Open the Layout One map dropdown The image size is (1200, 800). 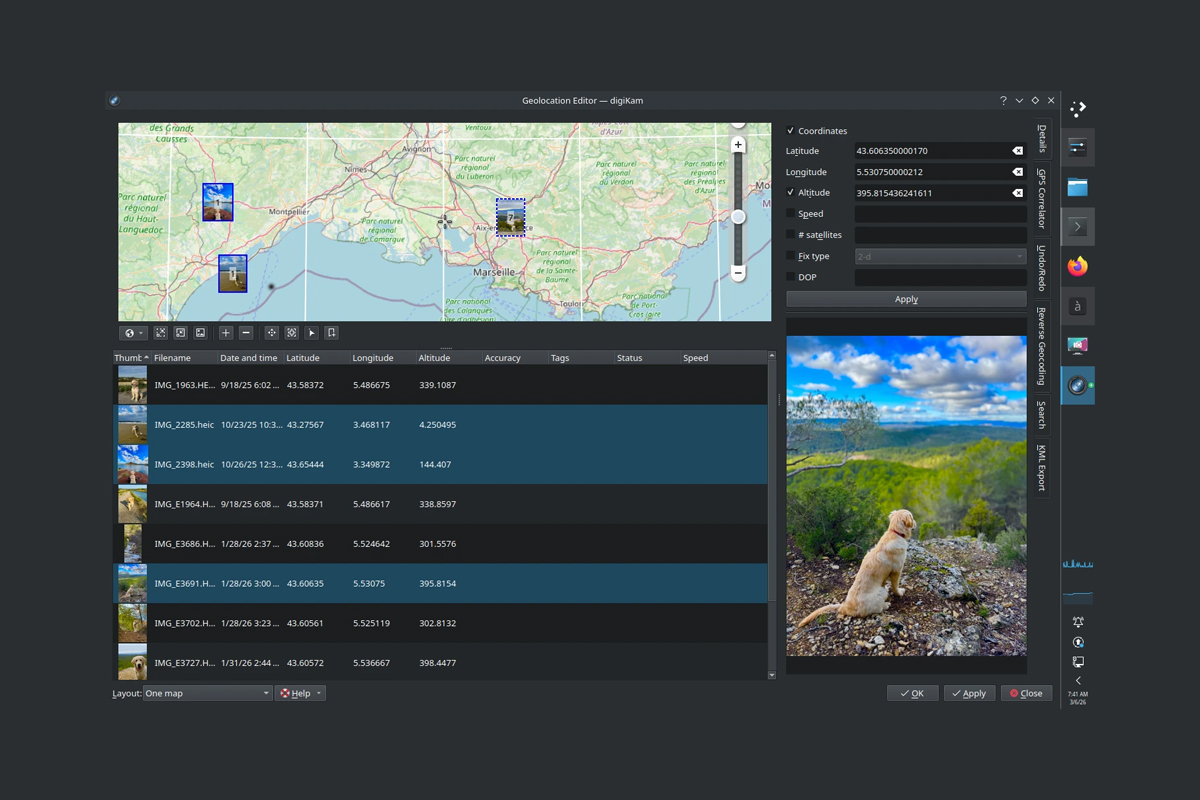pos(208,693)
